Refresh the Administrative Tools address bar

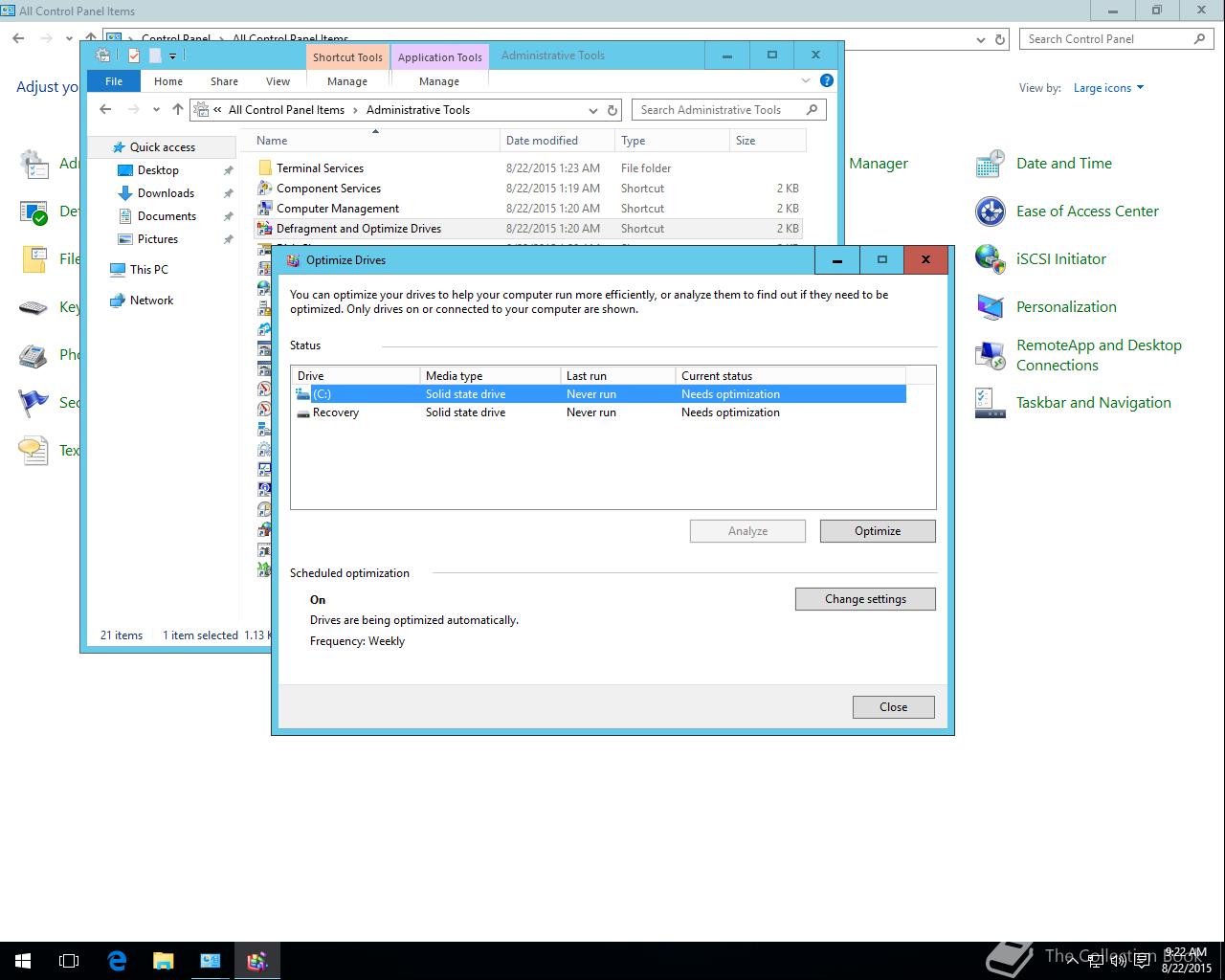click(612, 110)
